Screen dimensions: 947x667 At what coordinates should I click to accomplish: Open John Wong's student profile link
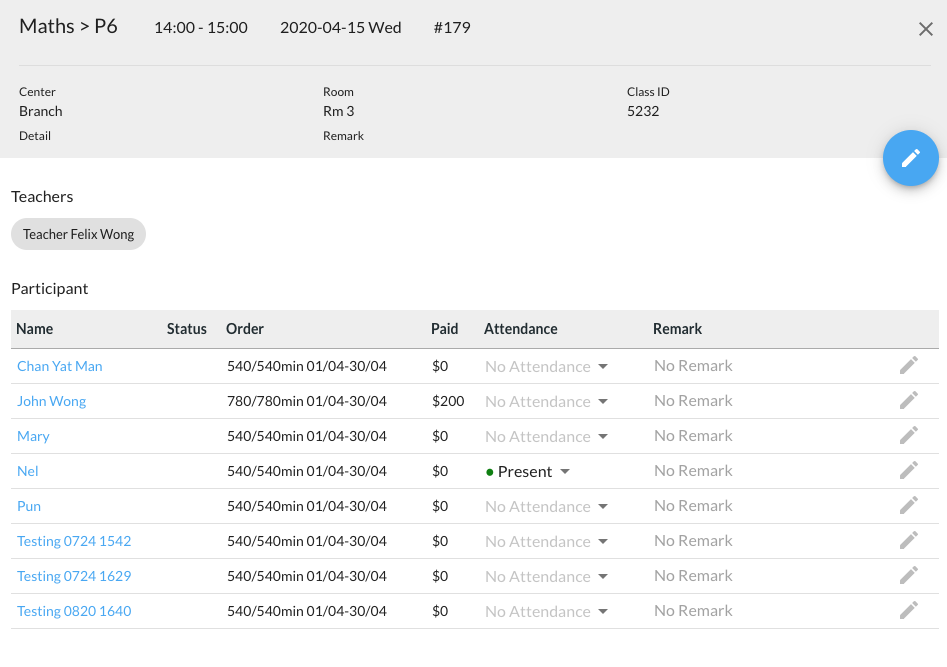click(x=52, y=401)
